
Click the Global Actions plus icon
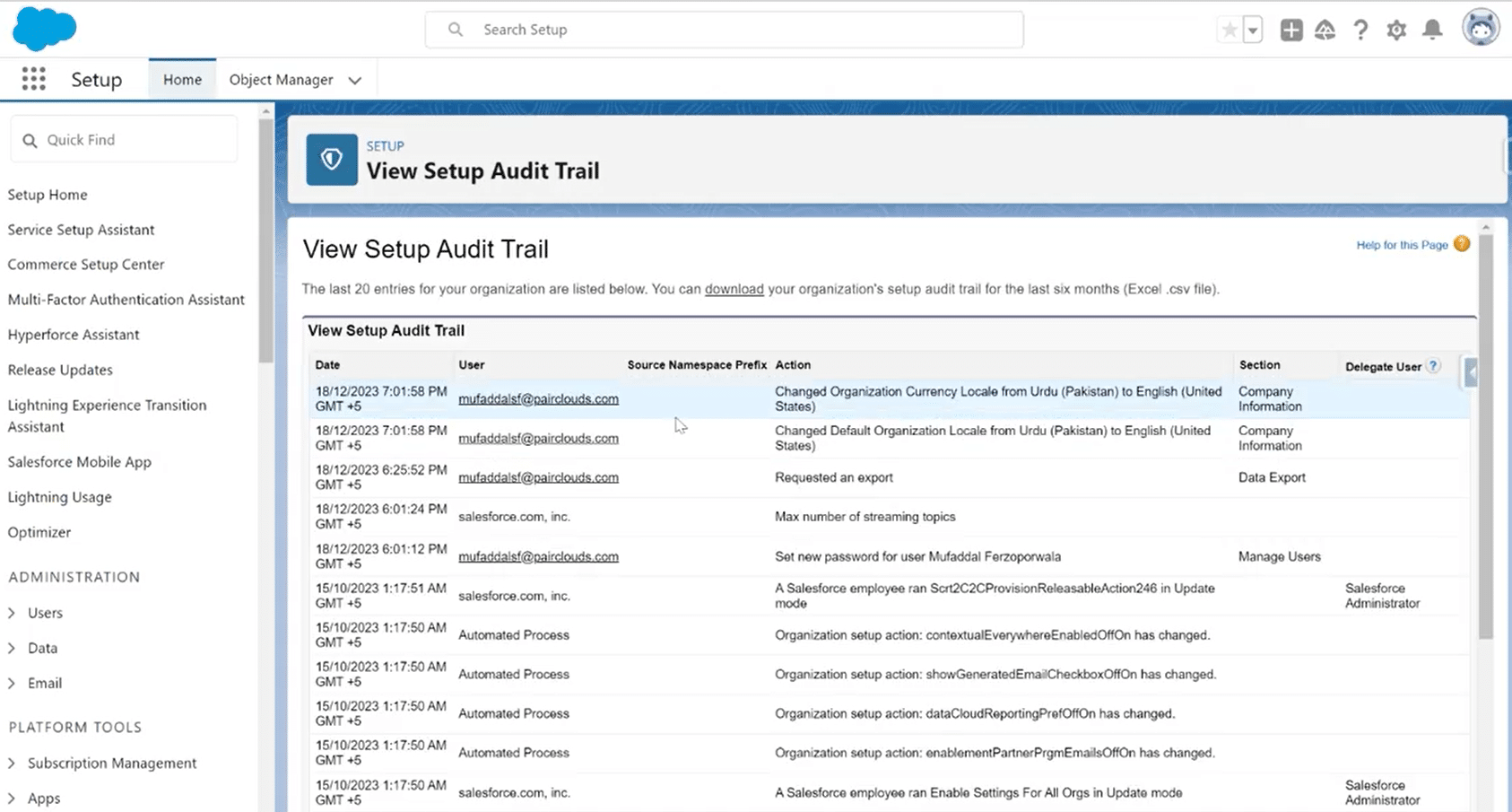(1291, 30)
